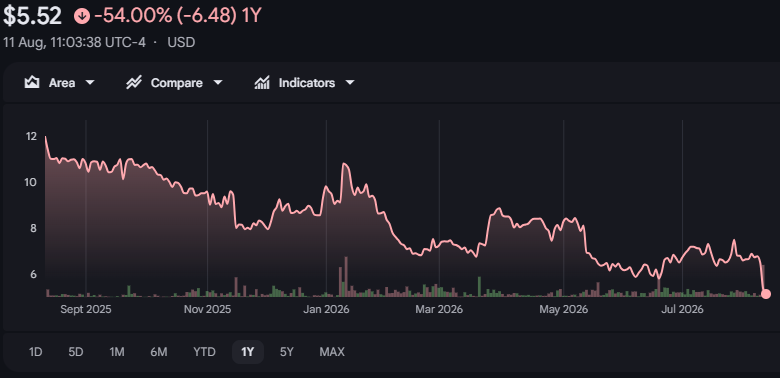Switch to the 6M range

point(159,352)
